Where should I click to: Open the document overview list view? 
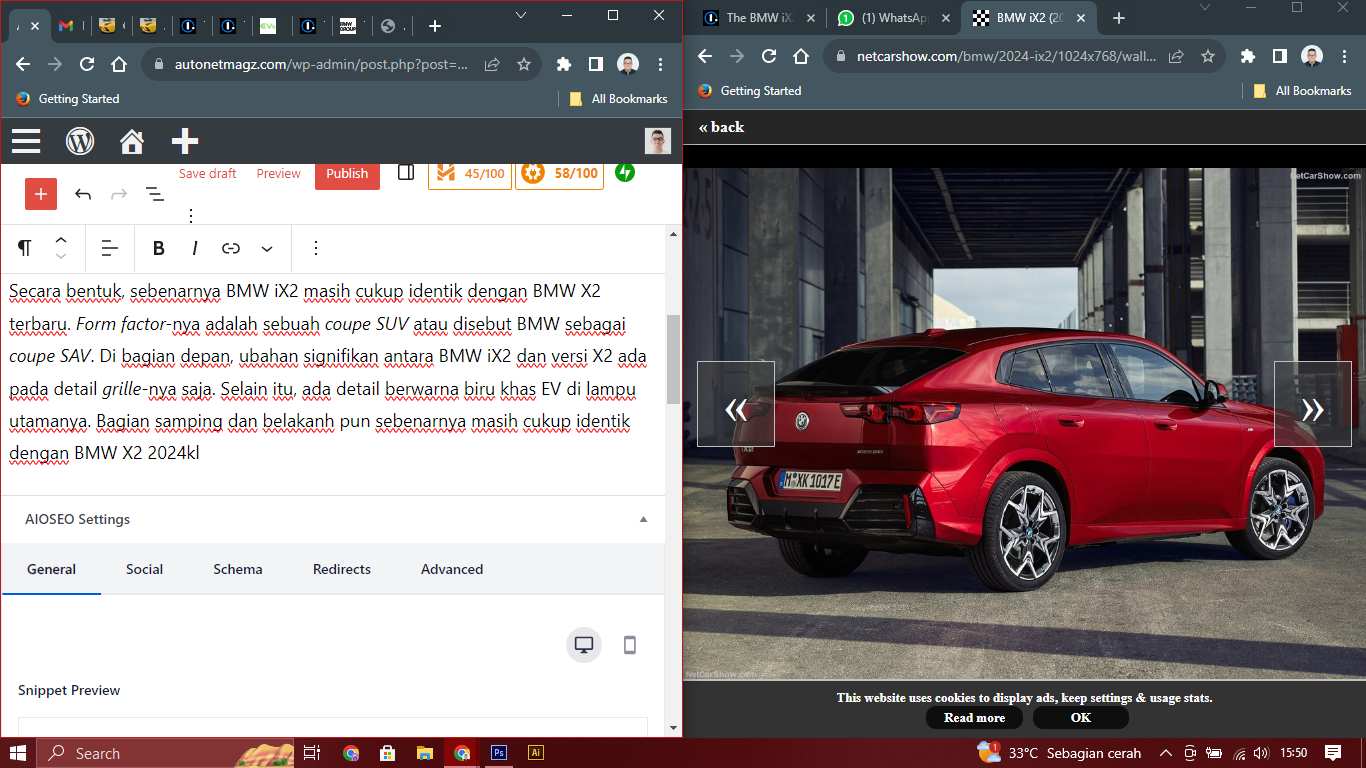click(155, 194)
